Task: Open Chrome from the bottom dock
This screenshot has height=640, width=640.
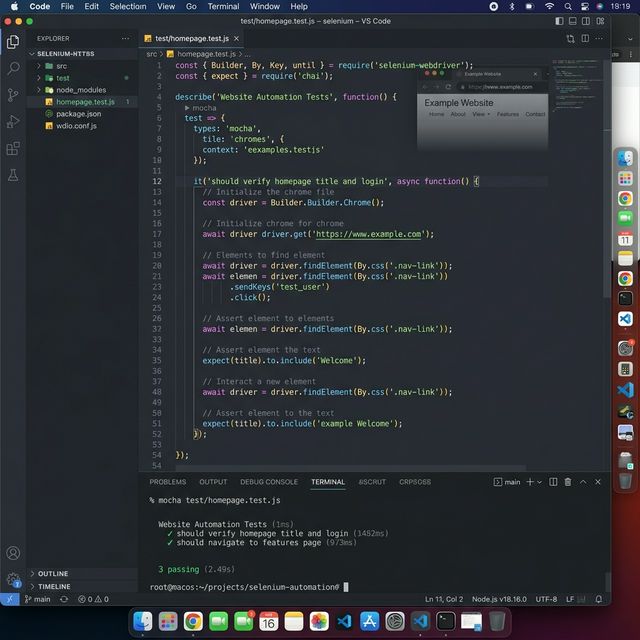Action: [x=193, y=622]
